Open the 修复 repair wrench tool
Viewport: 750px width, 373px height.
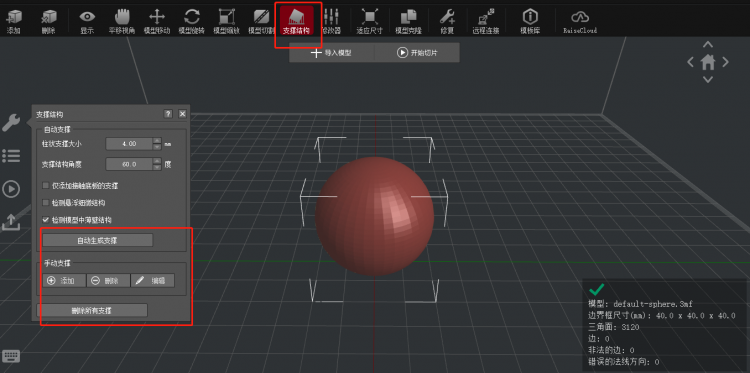coord(447,21)
